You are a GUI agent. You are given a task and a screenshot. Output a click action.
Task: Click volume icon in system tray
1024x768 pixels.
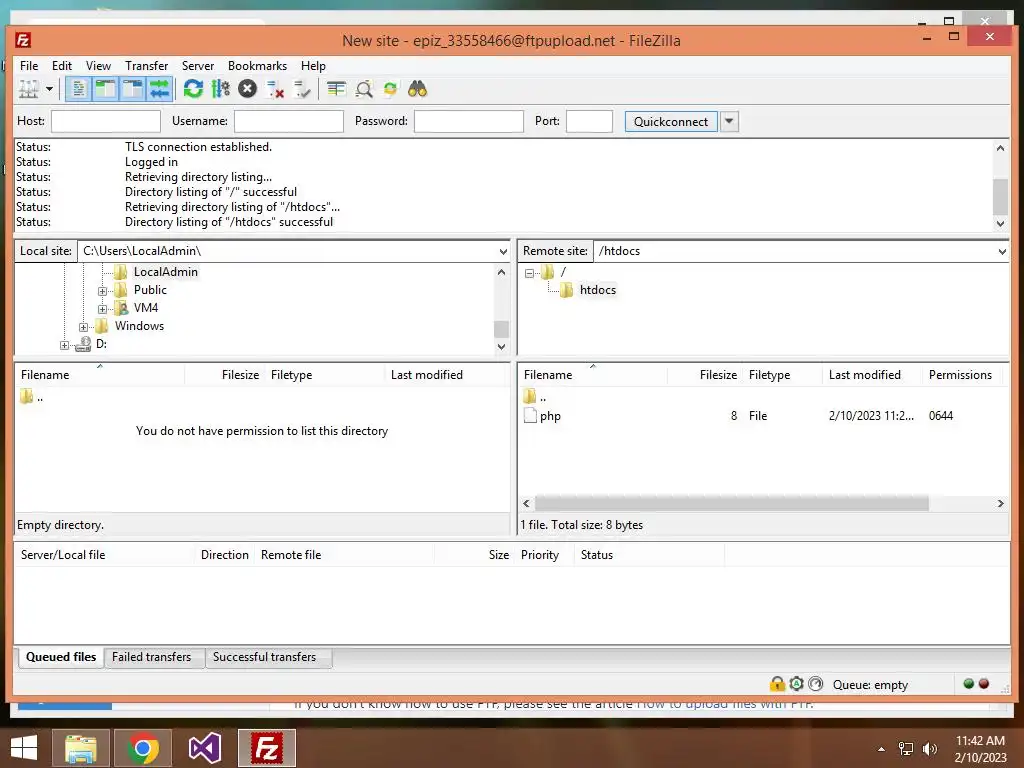tap(929, 749)
